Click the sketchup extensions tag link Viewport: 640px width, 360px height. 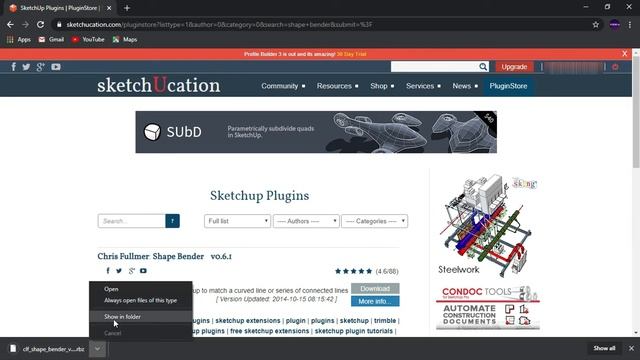pos(248,321)
